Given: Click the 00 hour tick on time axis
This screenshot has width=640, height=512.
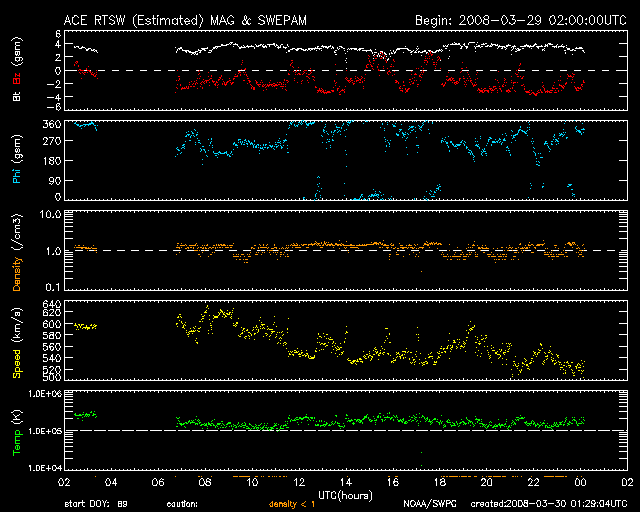Looking at the screenshot, I should [x=580, y=483].
